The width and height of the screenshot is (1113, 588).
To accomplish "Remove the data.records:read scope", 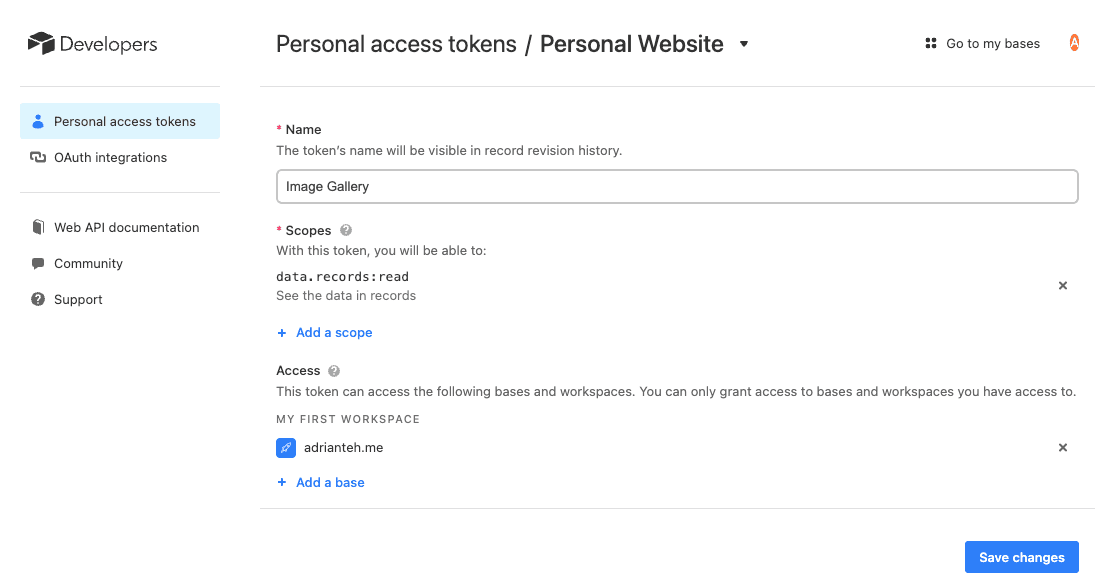I will pyautogui.click(x=1063, y=286).
